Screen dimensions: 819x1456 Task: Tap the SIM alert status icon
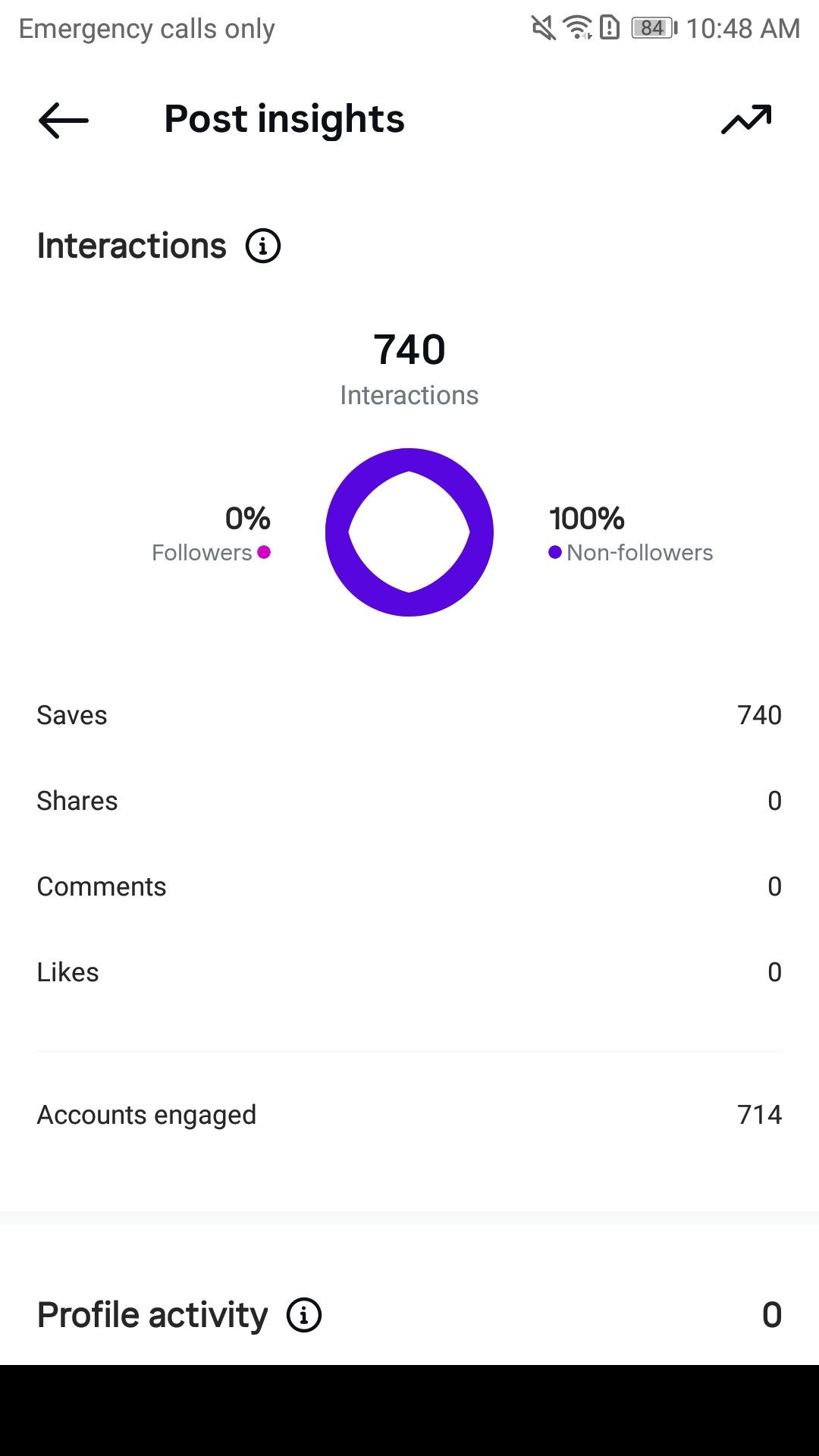tap(610, 28)
